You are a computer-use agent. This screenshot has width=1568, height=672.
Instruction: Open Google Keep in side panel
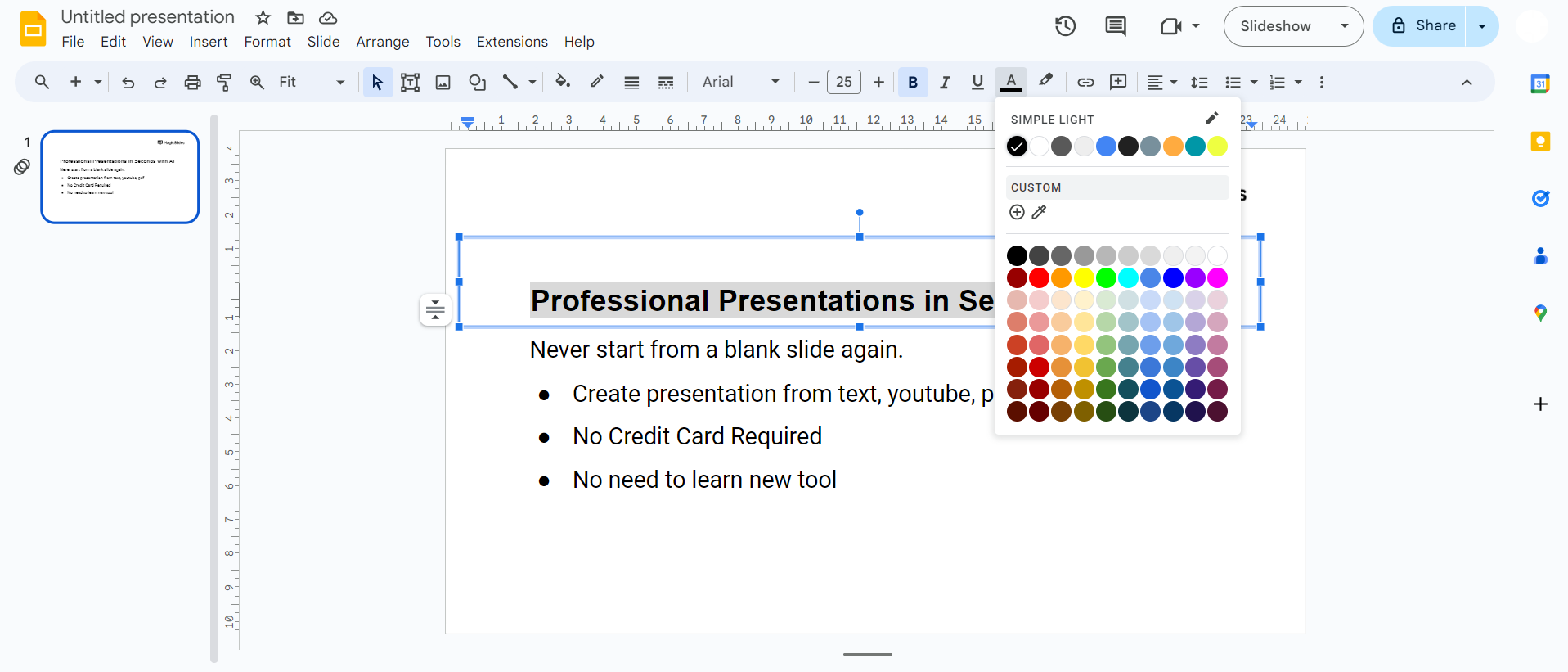pos(1540,142)
